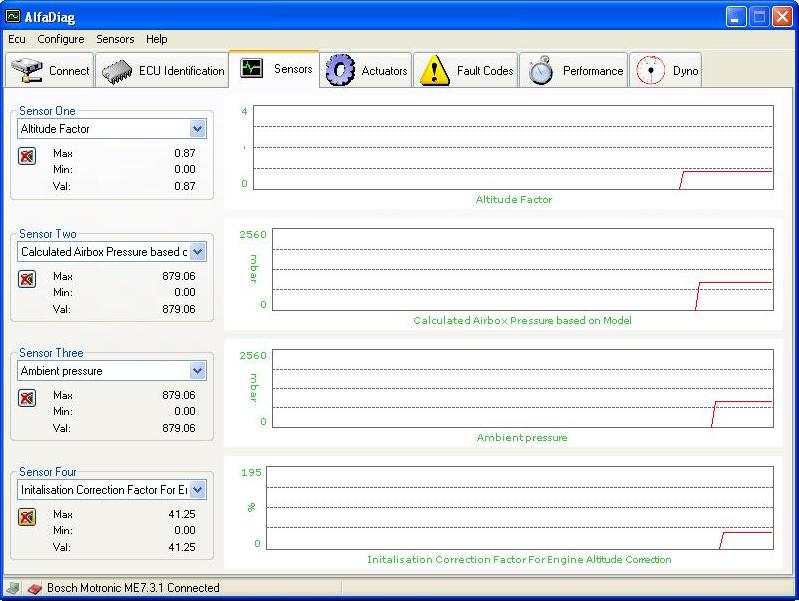Toggle Sensor One reset button icon
Screen dimensions: 799x601
click(x=27, y=156)
